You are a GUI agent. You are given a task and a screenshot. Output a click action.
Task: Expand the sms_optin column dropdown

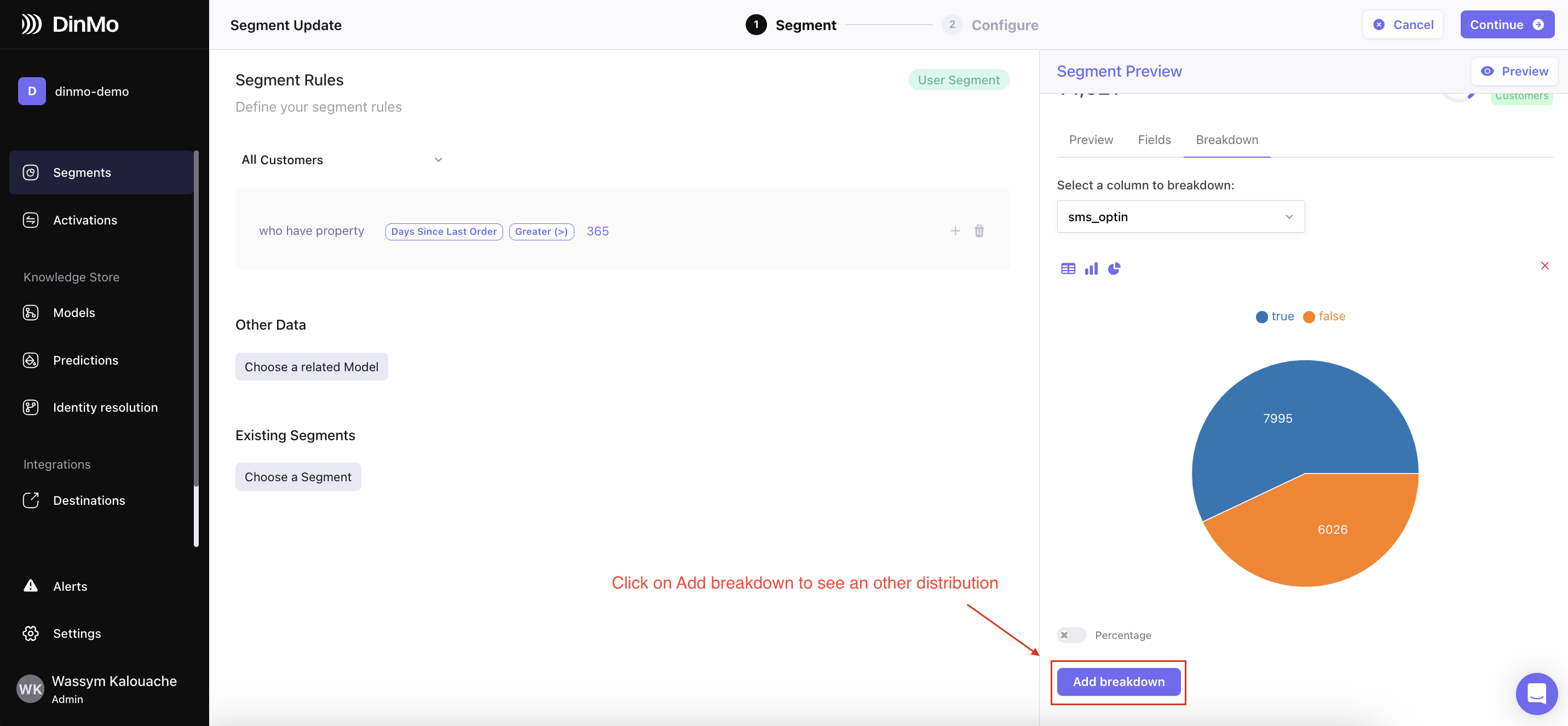[1180, 217]
